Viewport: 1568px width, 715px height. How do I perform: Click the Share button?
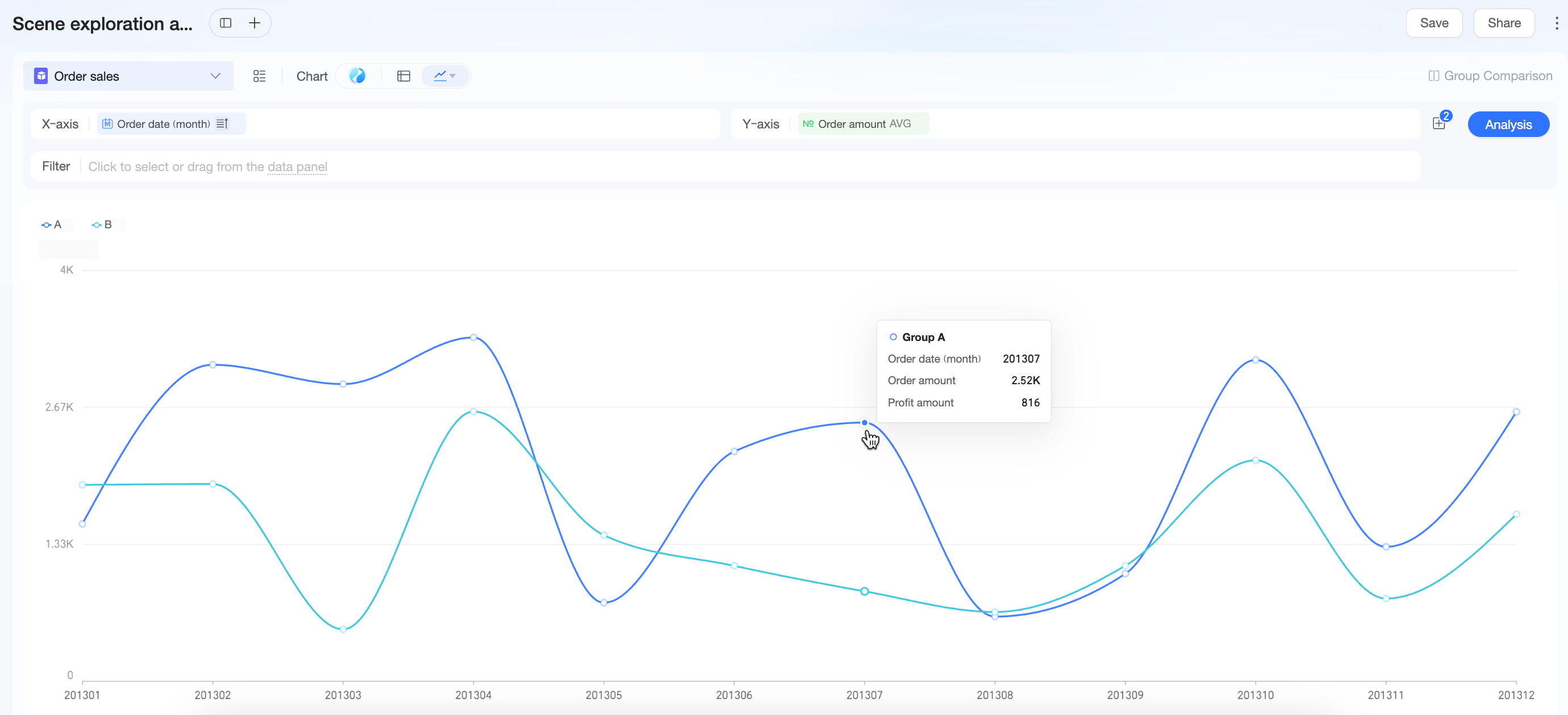pos(1503,23)
